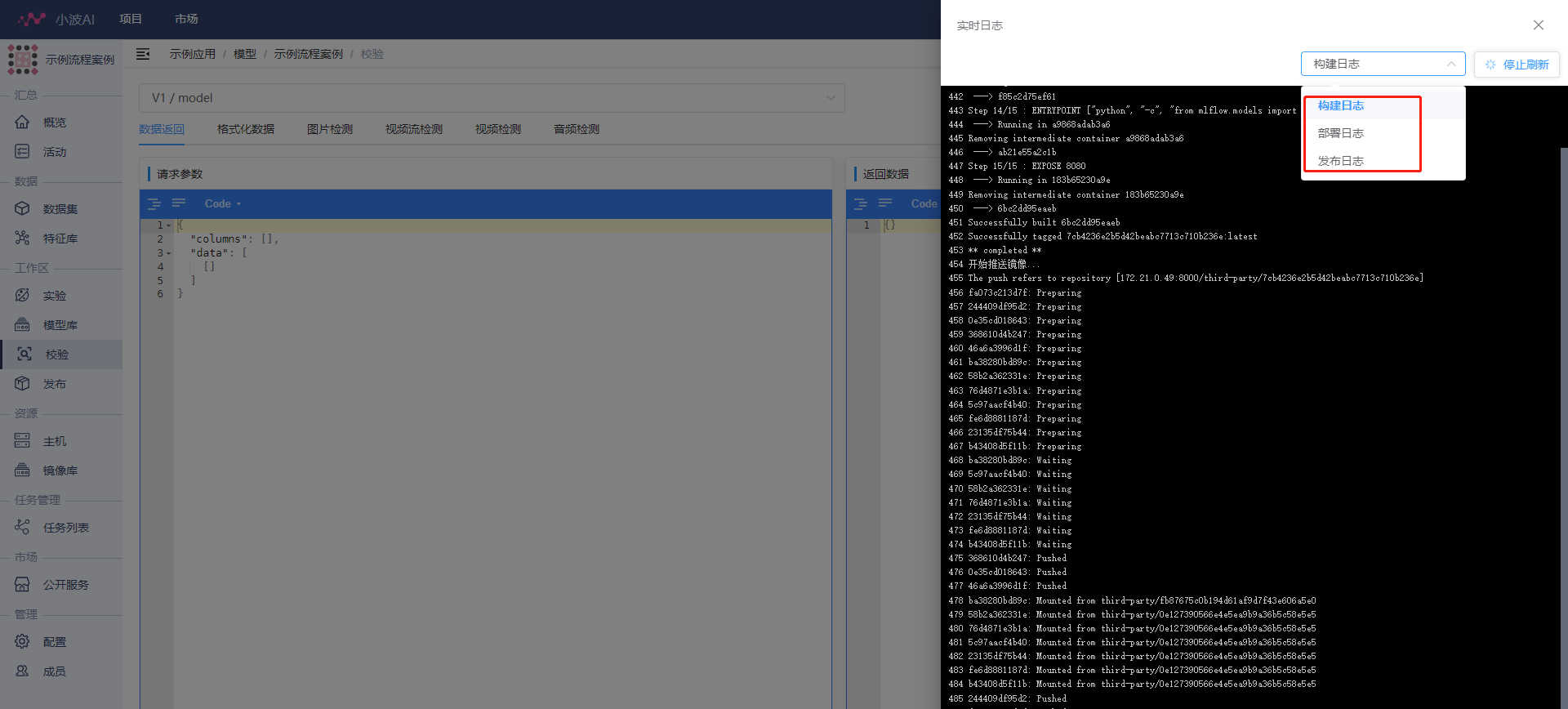Image resolution: width=1568 pixels, height=709 pixels.
Task: Click 示例流程案例 breadcrumb link
Action: click(x=309, y=54)
